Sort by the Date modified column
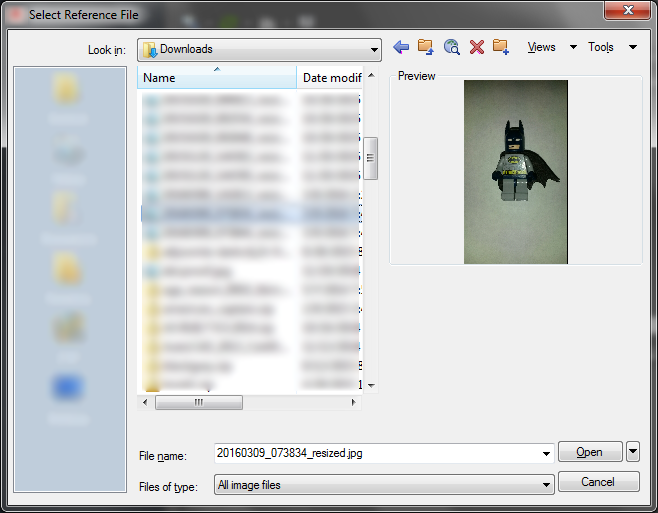658x513 pixels. pos(330,78)
